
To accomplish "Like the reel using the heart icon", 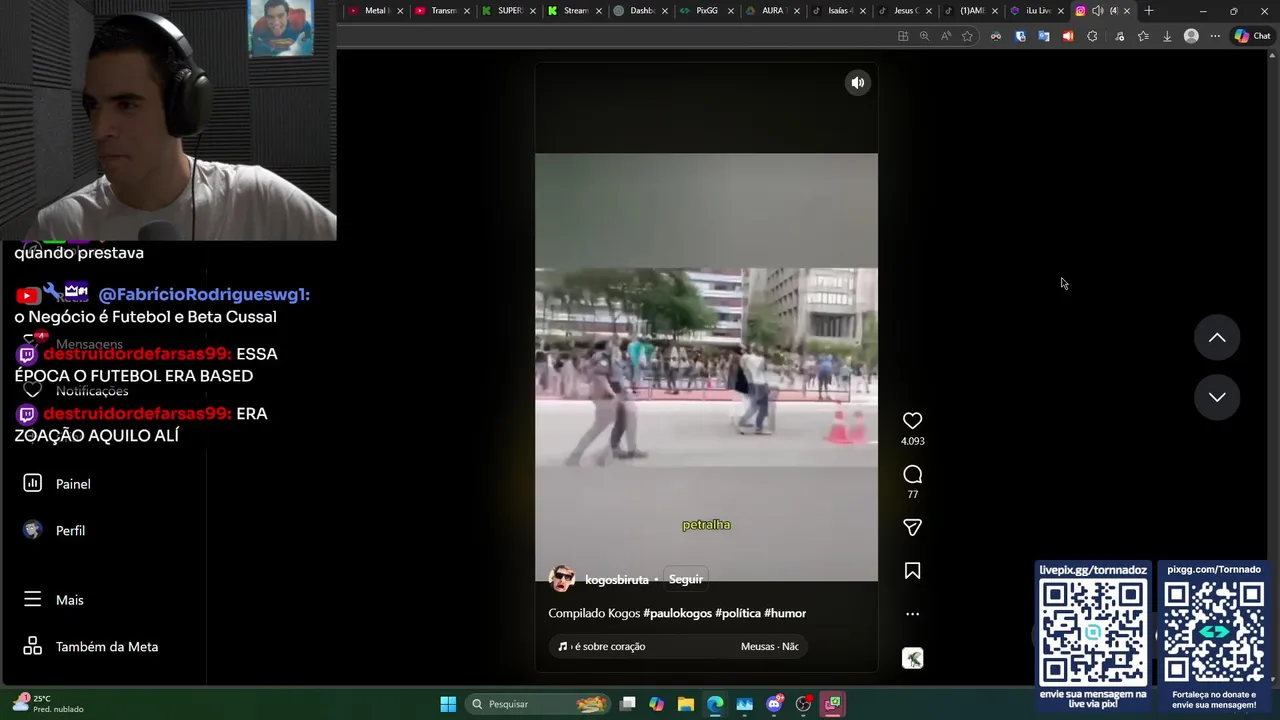I will tap(912, 421).
